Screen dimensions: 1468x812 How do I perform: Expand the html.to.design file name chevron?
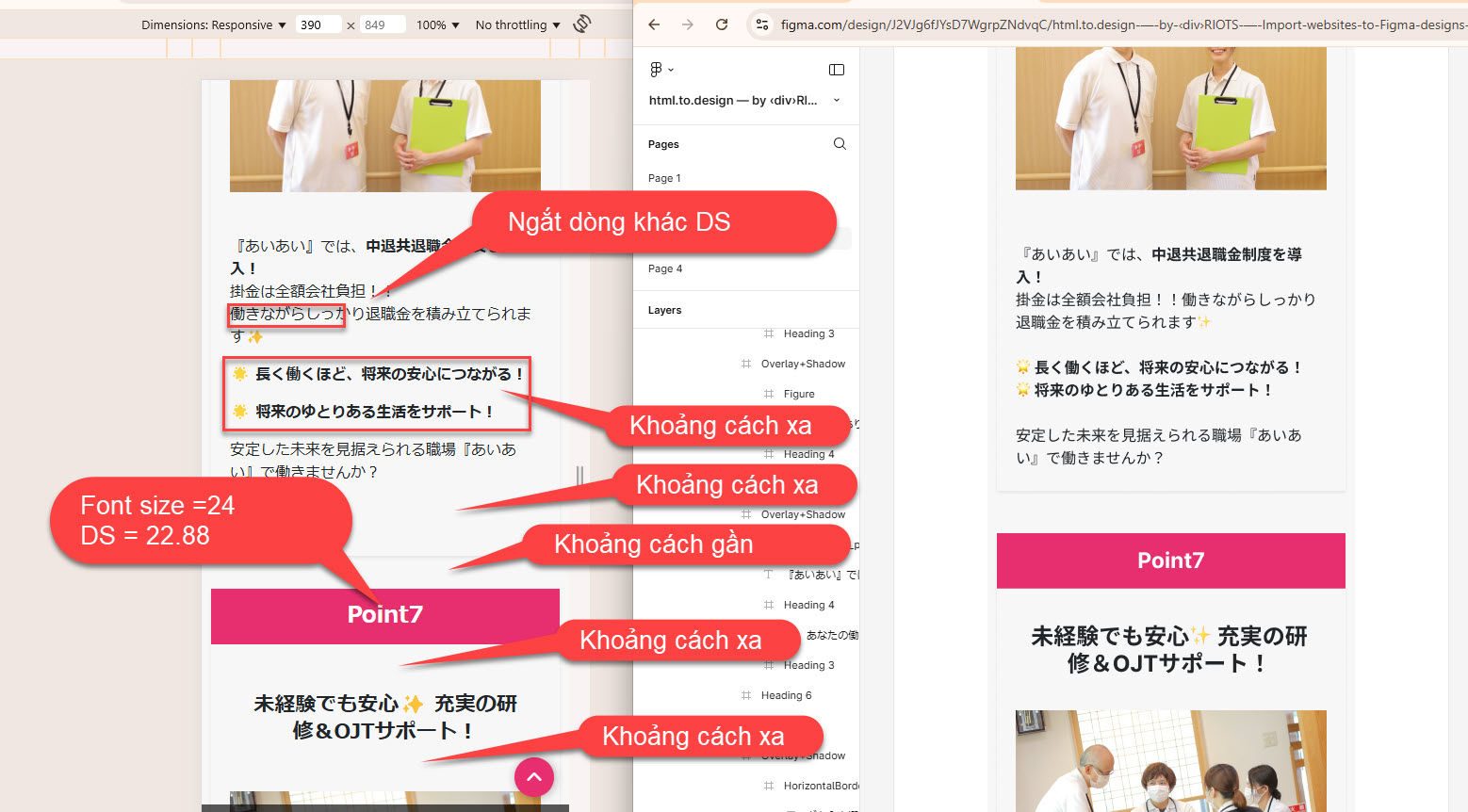(837, 100)
